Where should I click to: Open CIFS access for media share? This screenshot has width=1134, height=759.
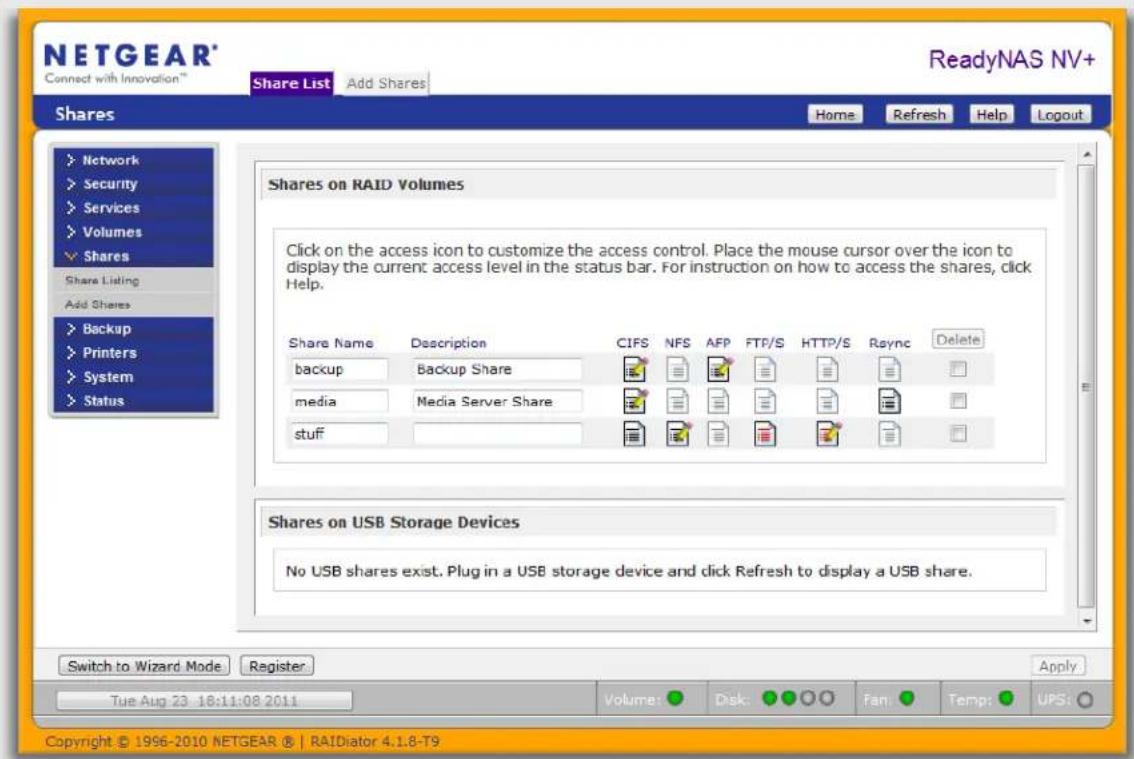634,401
